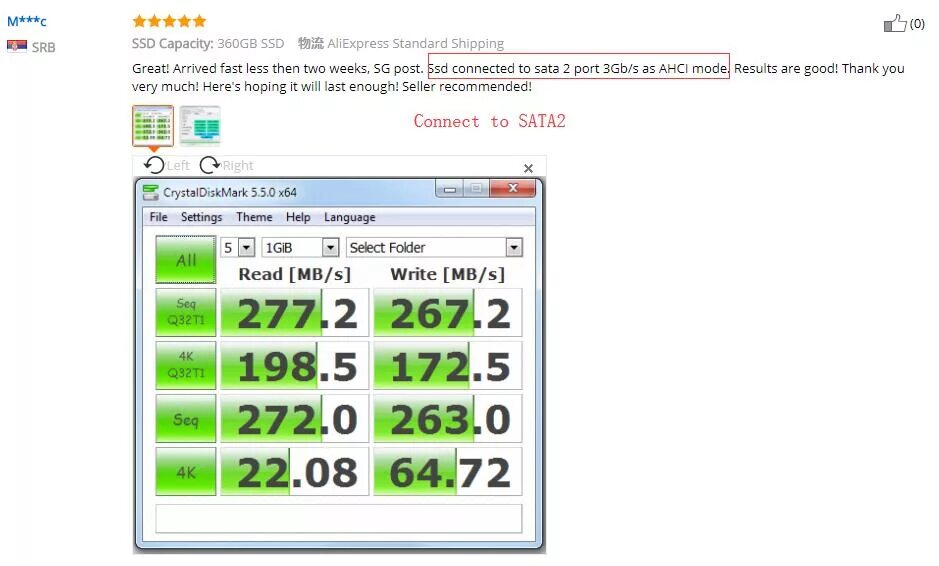Click the Seq Q32T1 read value 277.2
939x566 pixels.
(295, 313)
